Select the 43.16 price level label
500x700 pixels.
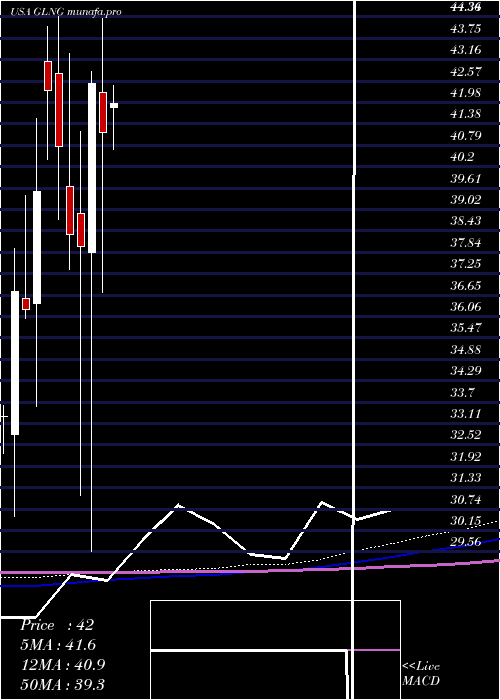(466, 50)
